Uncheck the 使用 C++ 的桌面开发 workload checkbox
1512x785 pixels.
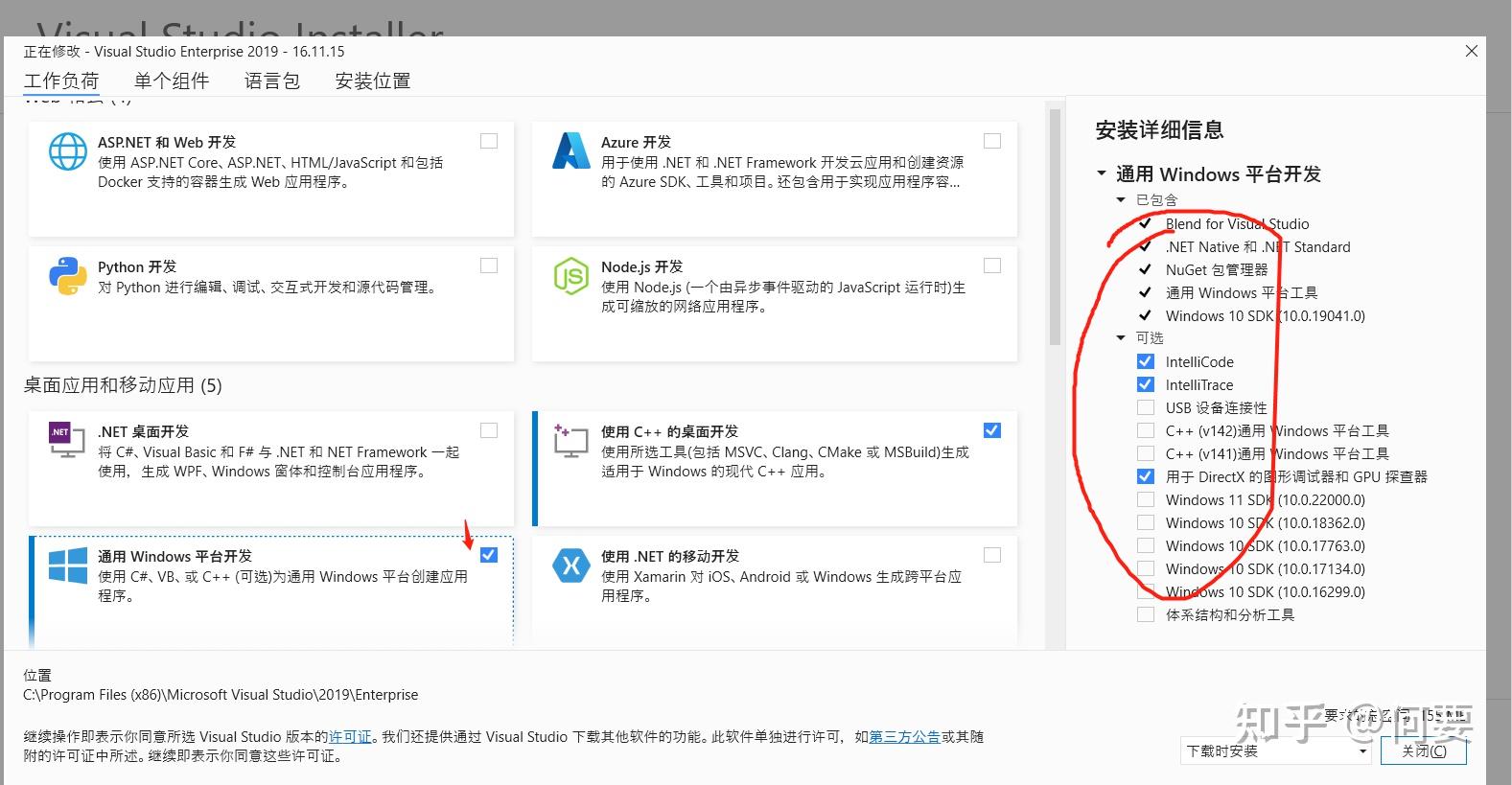(992, 430)
